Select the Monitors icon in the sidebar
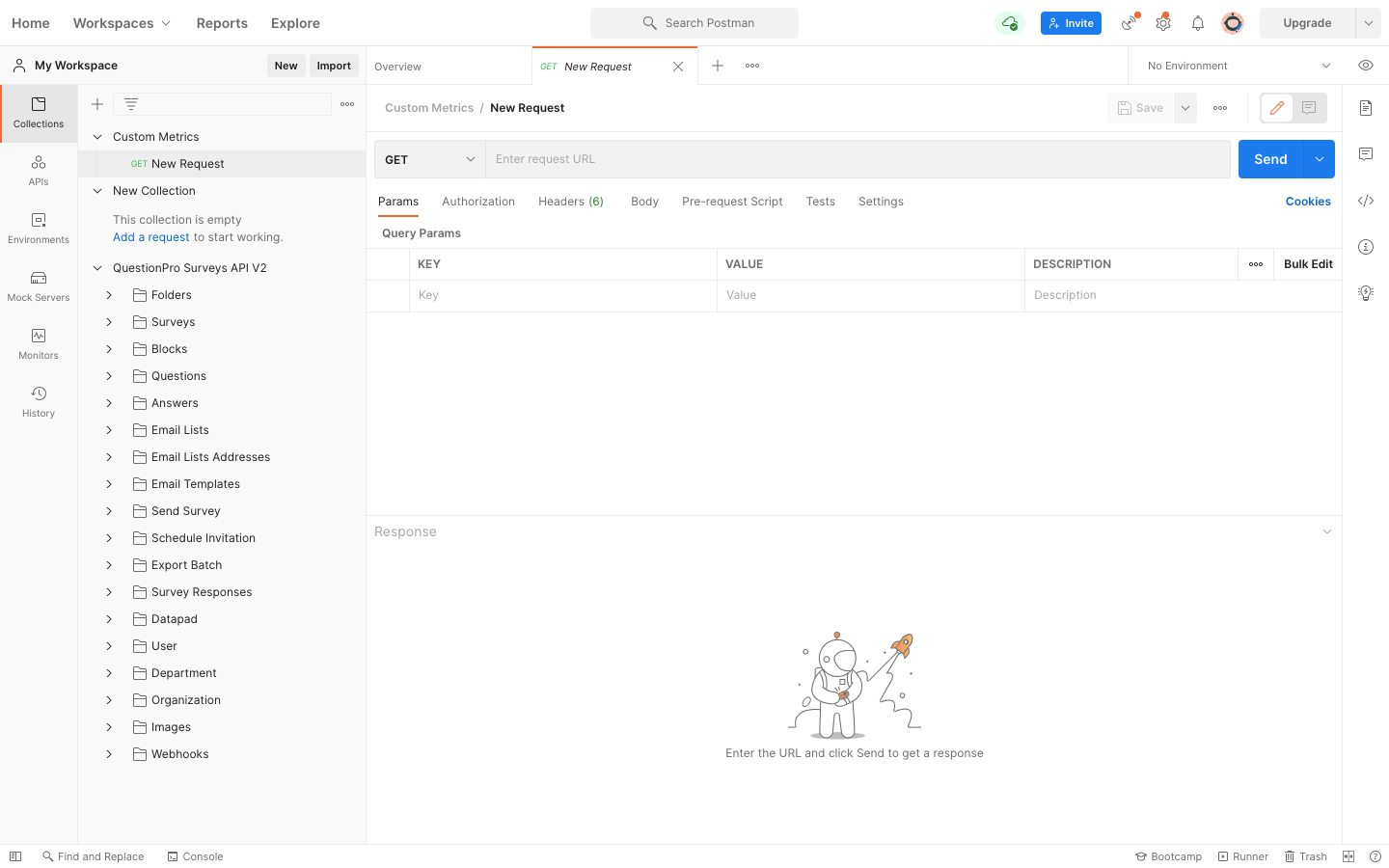This screenshot has height=868, width=1389. click(38, 344)
